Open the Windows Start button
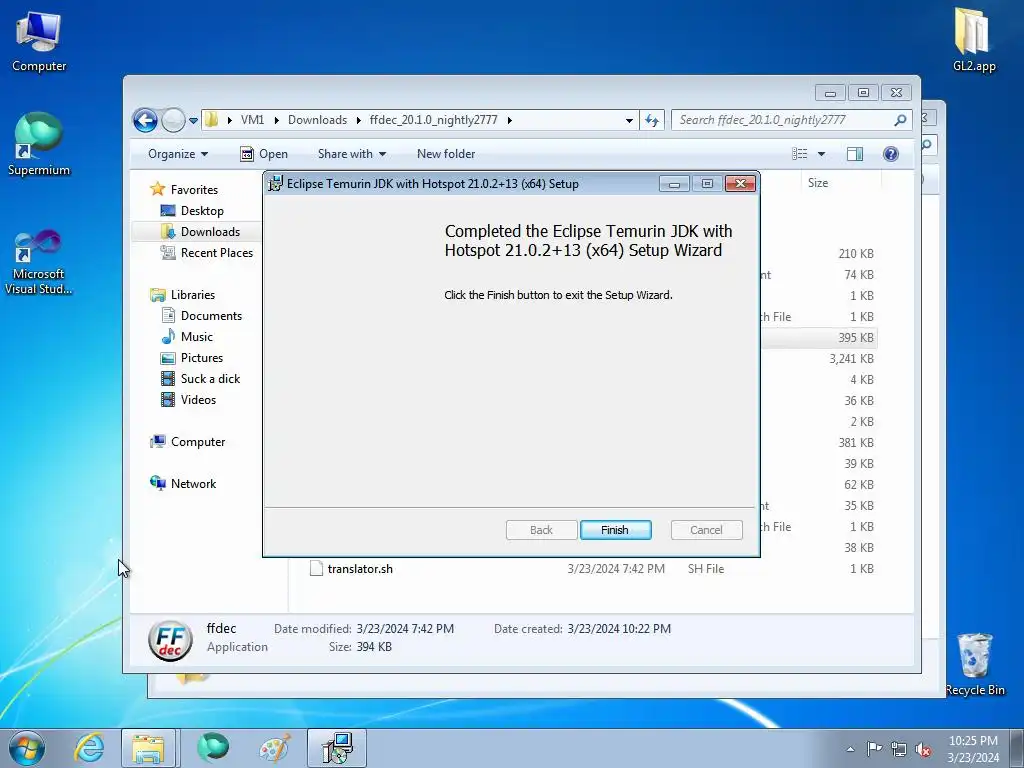This screenshot has width=1024, height=768. pyautogui.click(x=27, y=748)
